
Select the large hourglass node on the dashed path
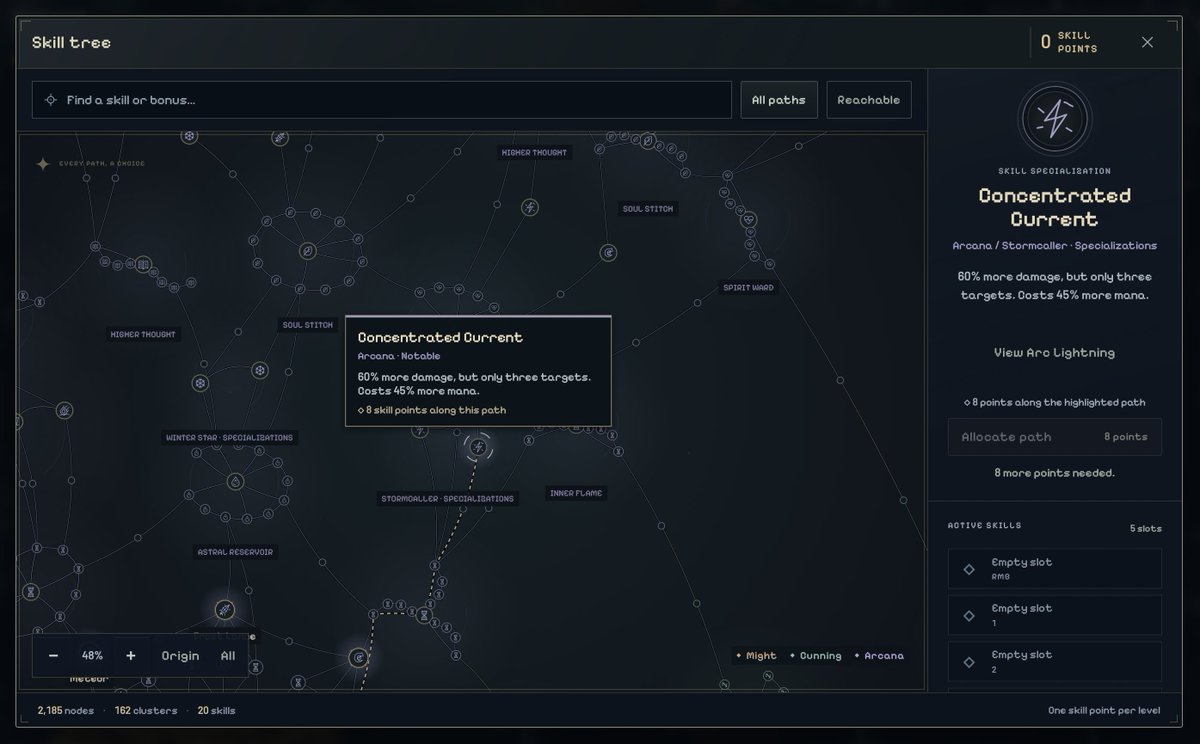pyautogui.click(x=424, y=615)
